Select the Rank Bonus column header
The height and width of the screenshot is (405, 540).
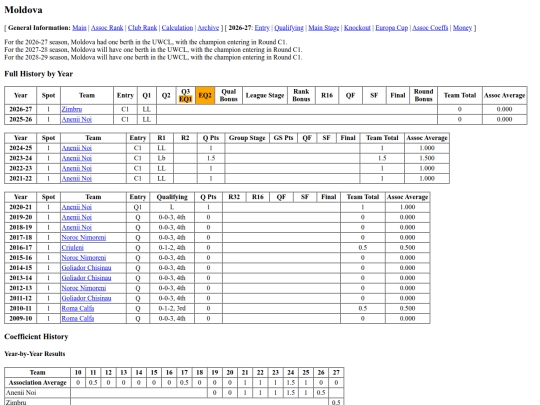(x=301, y=95)
